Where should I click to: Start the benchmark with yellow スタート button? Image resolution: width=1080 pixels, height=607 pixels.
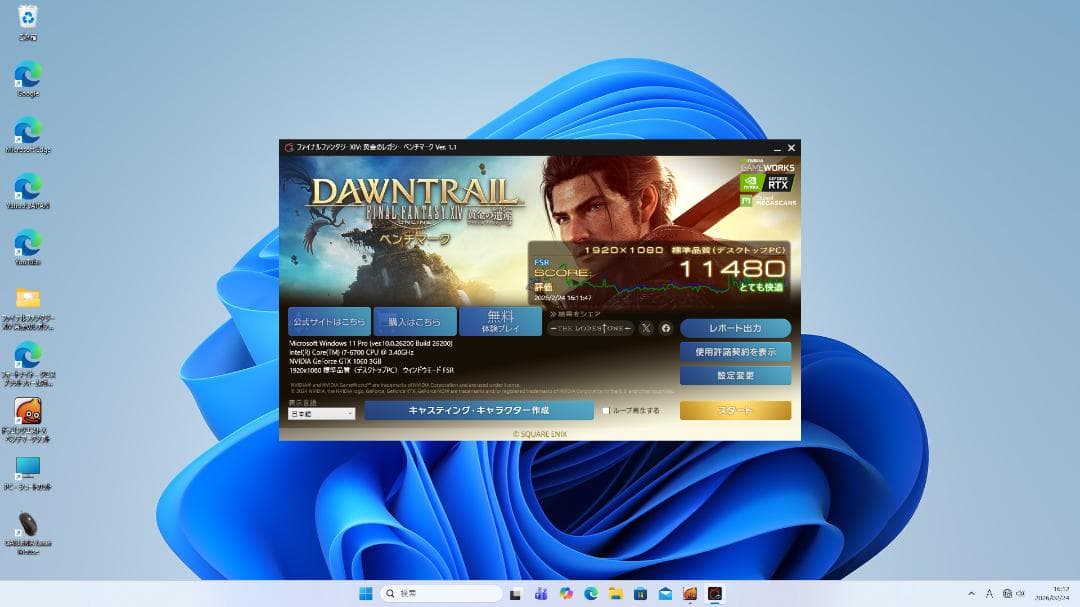[x=735, y=410]
